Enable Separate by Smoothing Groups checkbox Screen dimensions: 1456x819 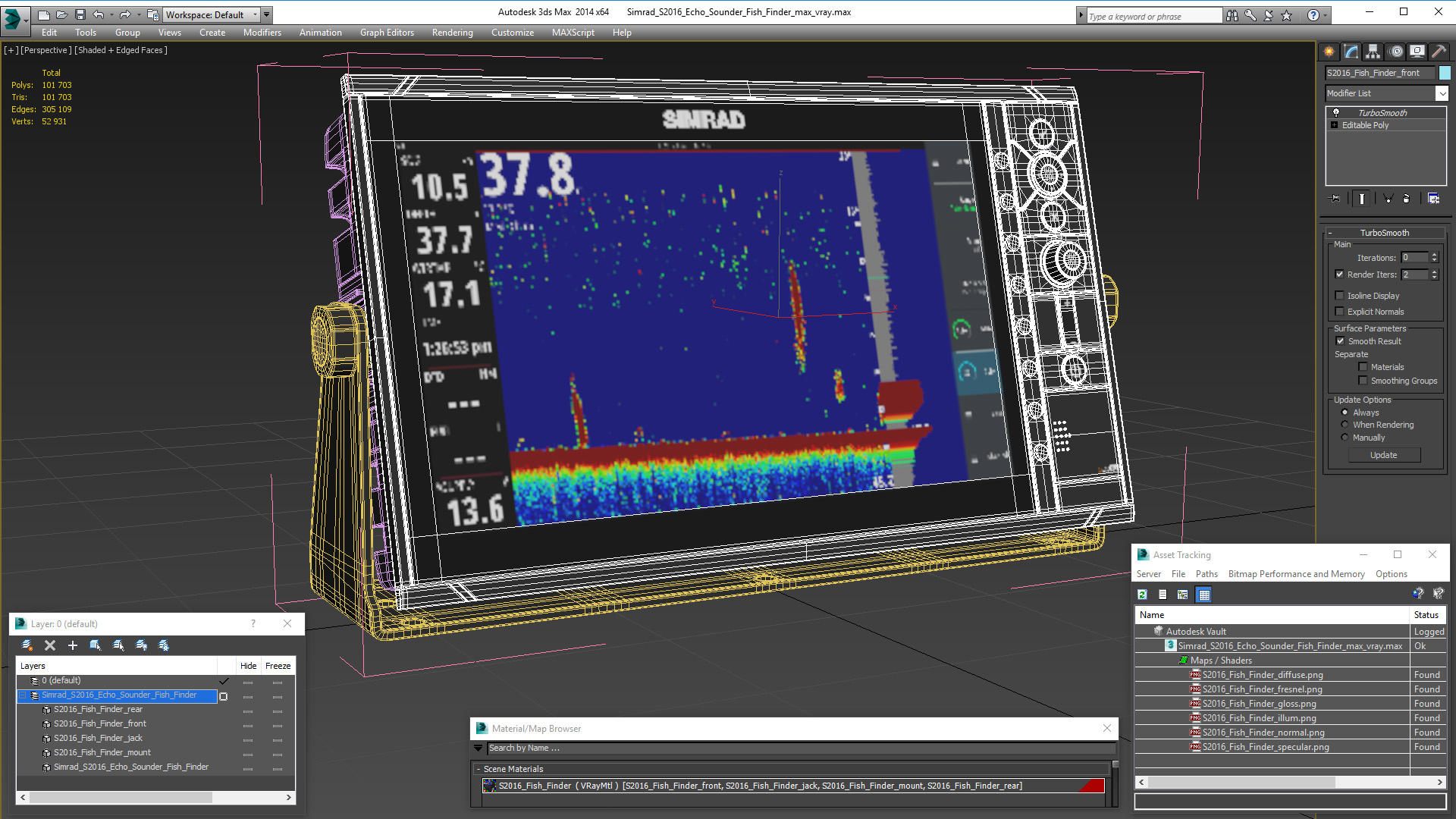tap(1363, 381)
